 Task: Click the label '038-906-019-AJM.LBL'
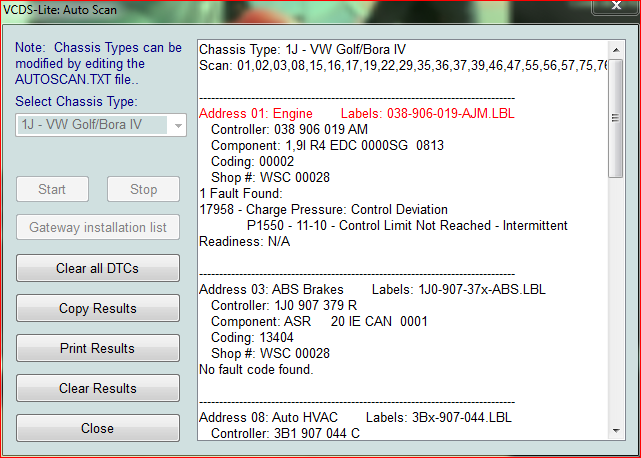click(x=450, y=113)
